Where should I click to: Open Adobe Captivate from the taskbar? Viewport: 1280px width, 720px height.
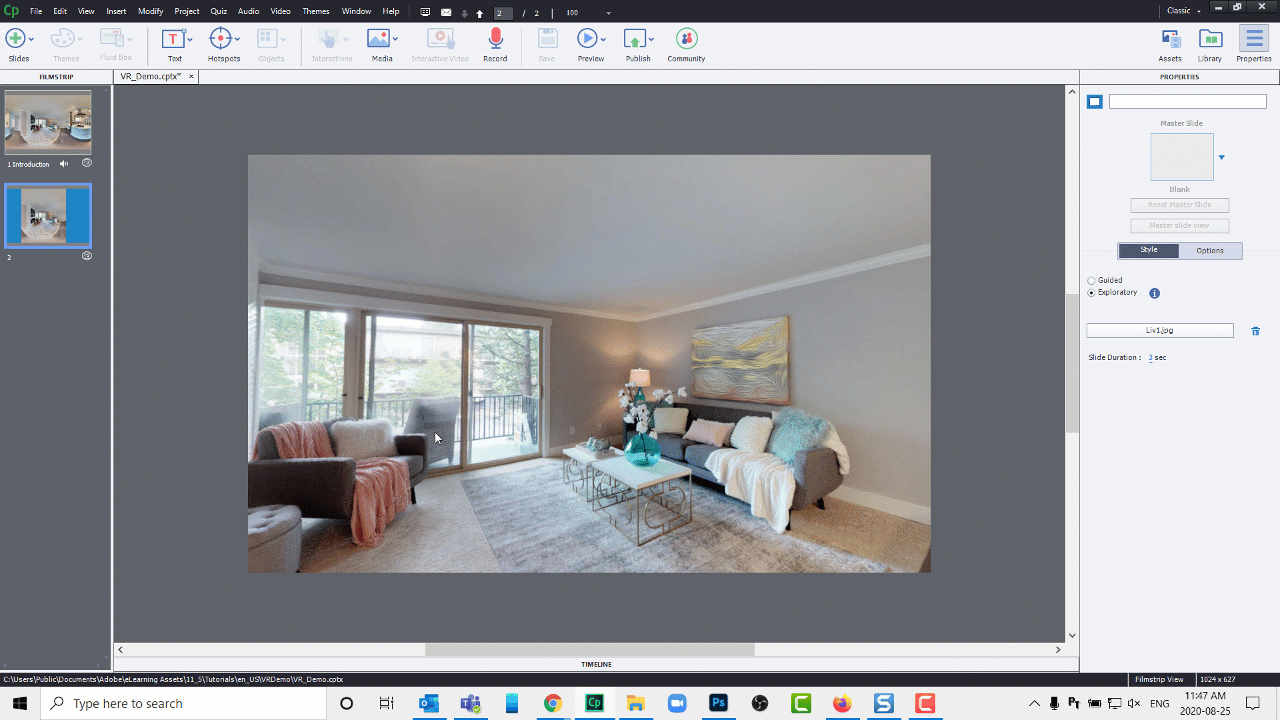pyautogui.click(x=595, y=704)
